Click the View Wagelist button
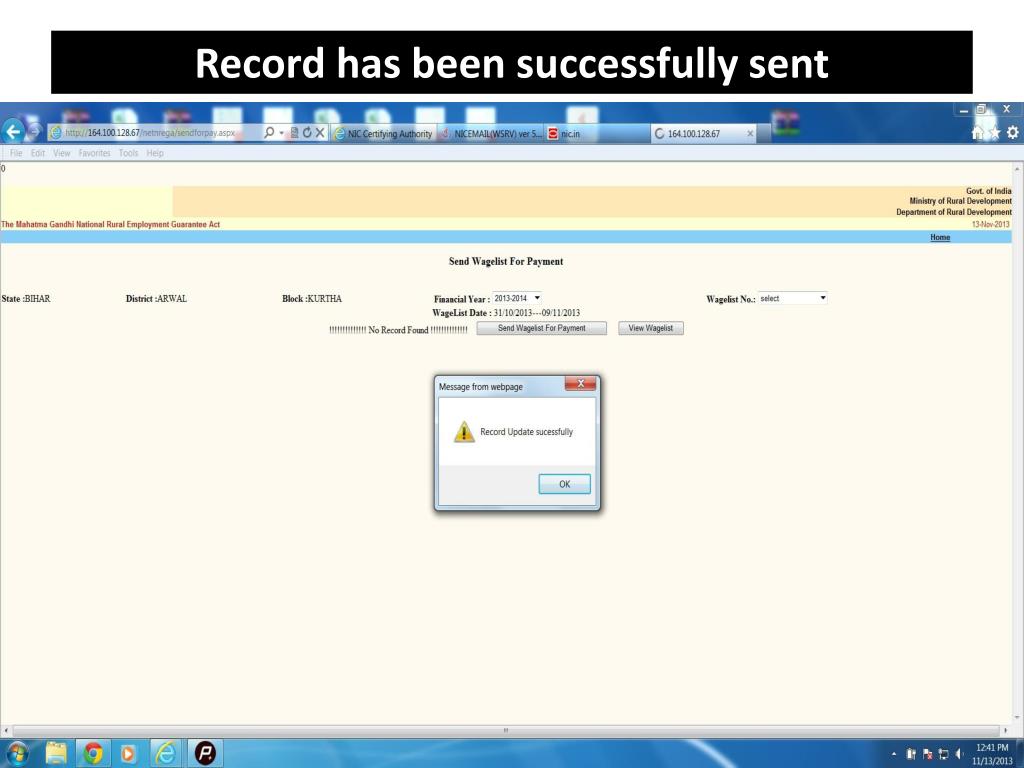 [x=650, y=328]
